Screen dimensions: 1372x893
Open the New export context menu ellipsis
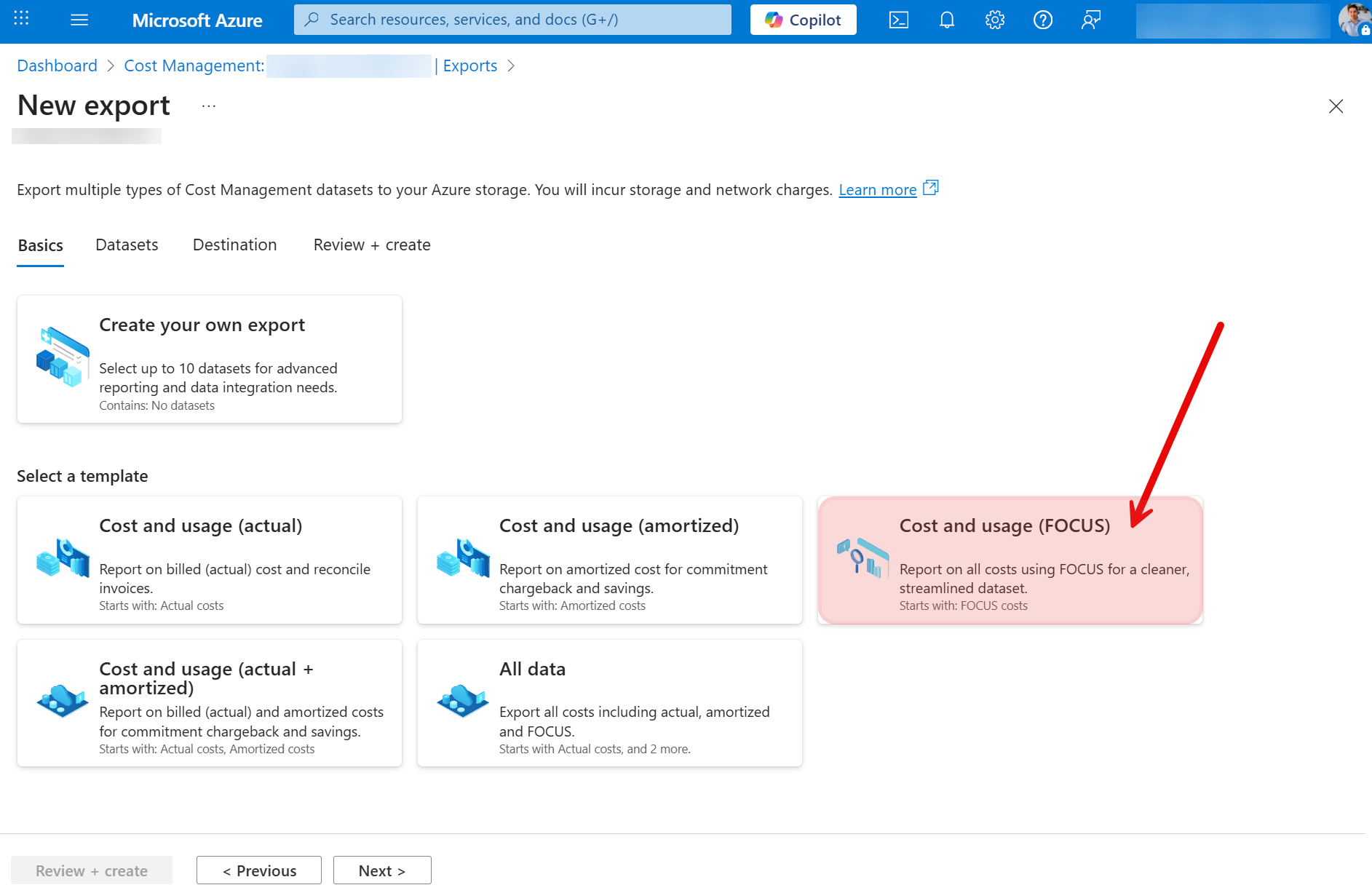(208, 106)
